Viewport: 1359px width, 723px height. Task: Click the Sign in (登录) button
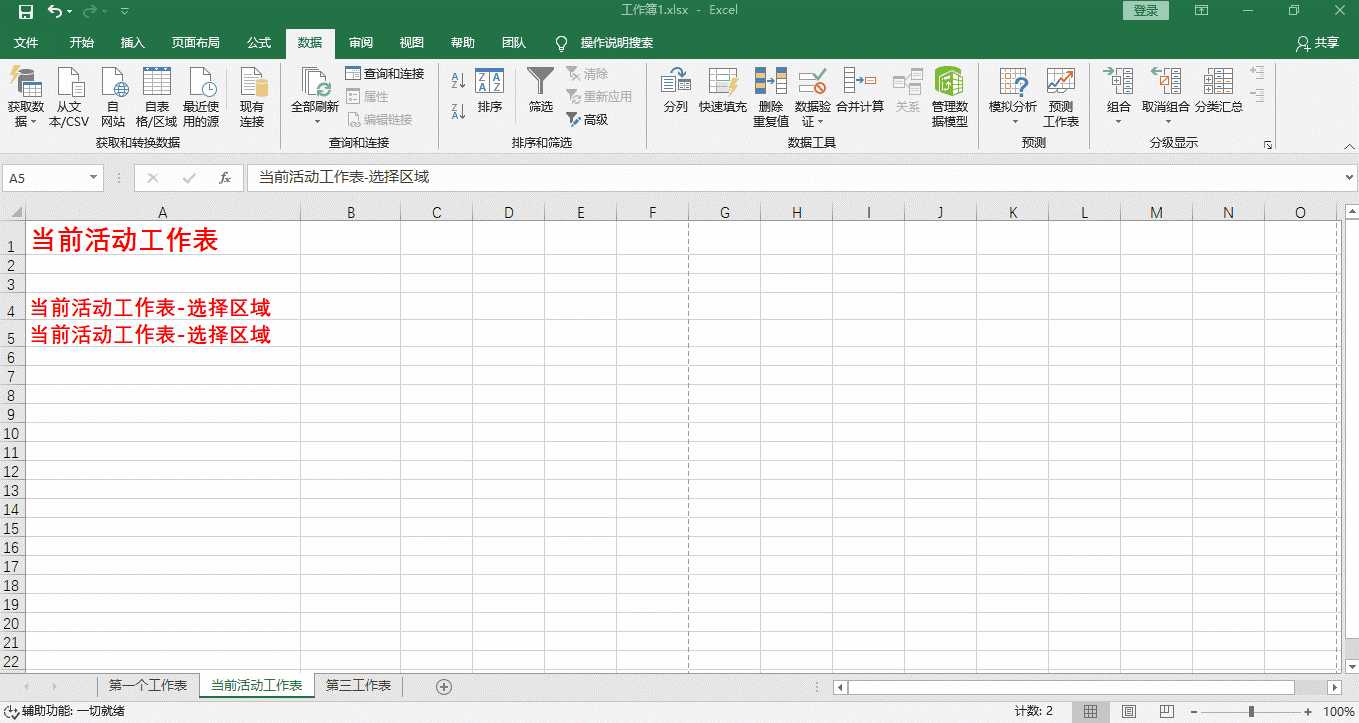(1146, 11)
